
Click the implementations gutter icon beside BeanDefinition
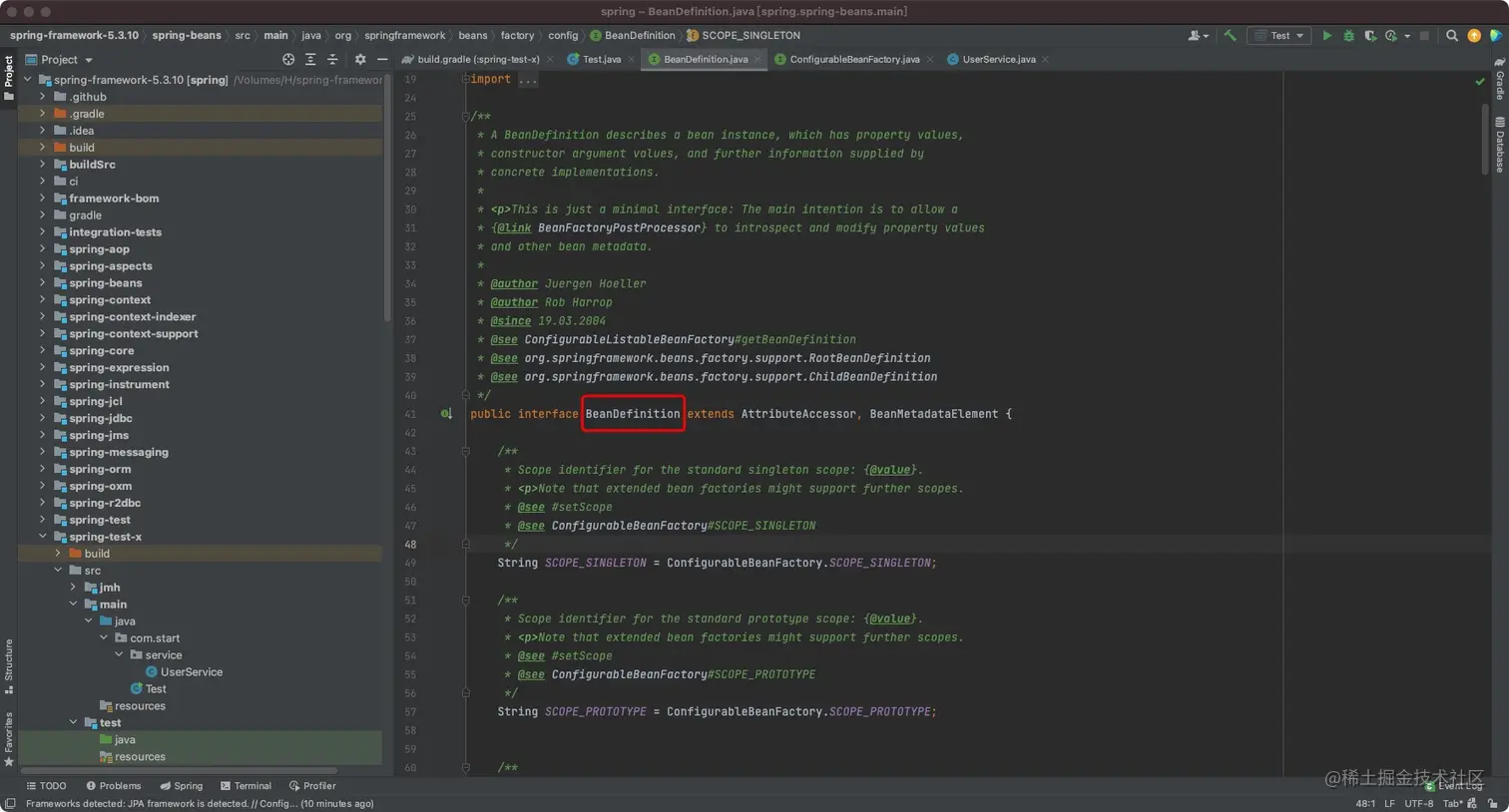click(x=446, y=414)
